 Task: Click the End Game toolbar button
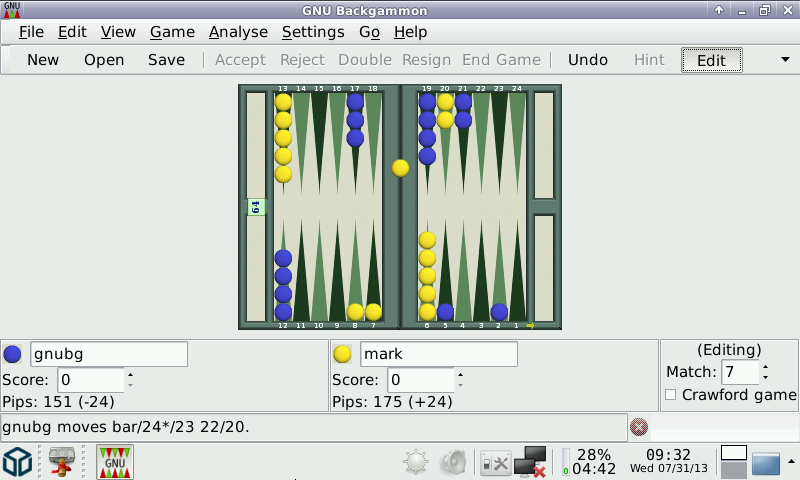(x=501, y=60)
